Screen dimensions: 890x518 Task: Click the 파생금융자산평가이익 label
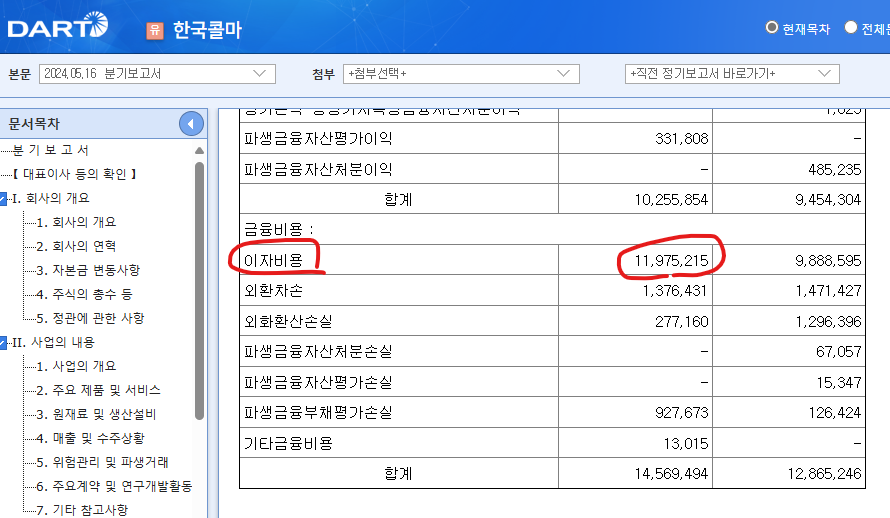coord(318,138)
